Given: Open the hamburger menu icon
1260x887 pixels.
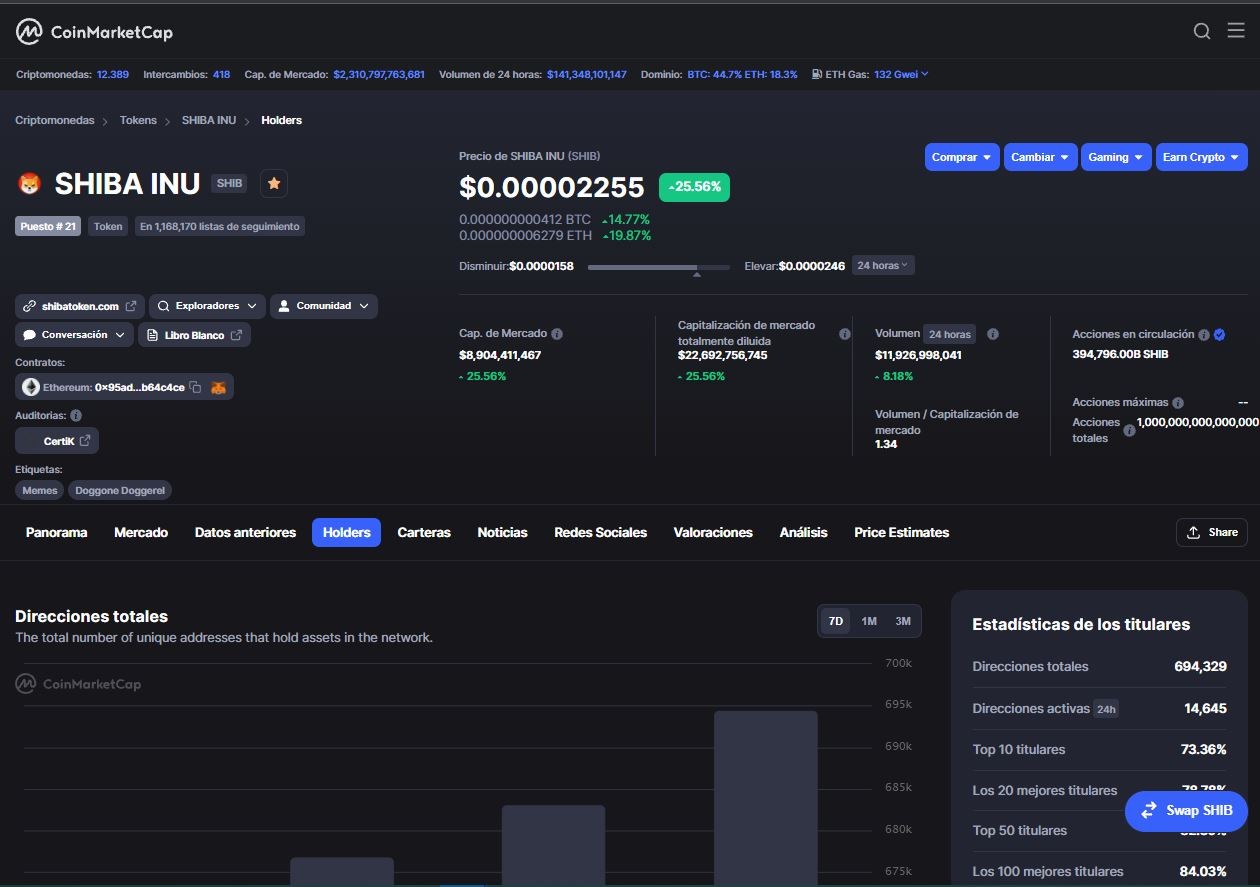Looking at the screenshot, I should click(1236, 31).
